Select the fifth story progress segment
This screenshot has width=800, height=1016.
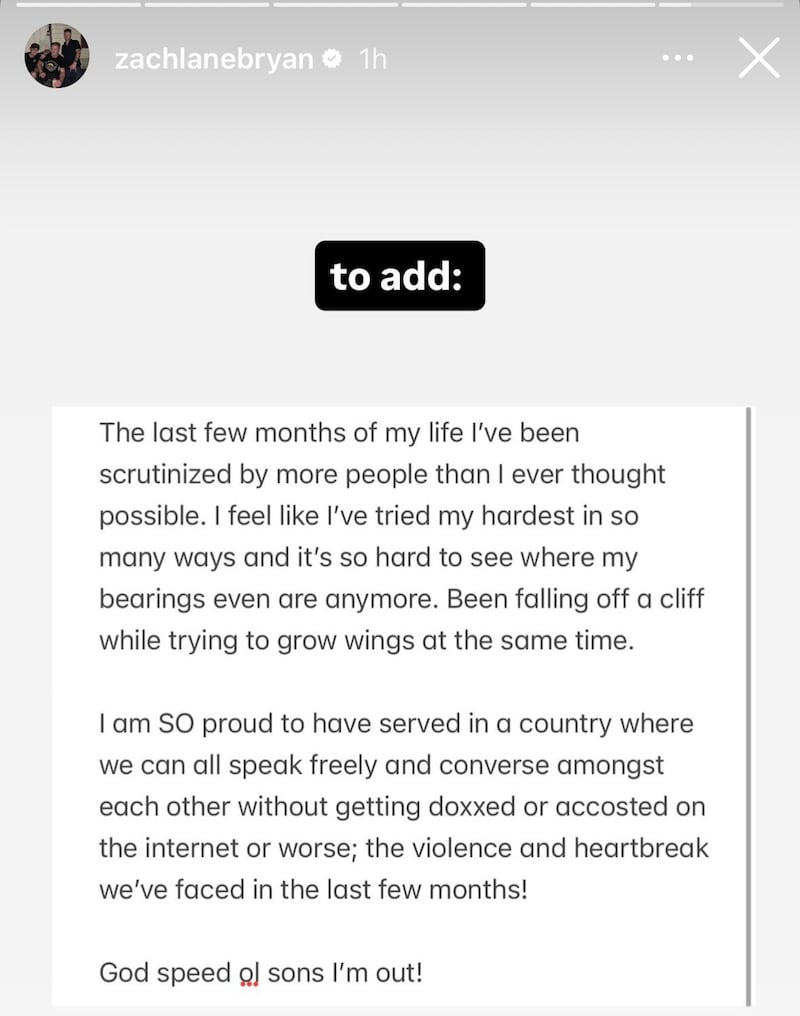pyautogui.click(x=592, y=4)
